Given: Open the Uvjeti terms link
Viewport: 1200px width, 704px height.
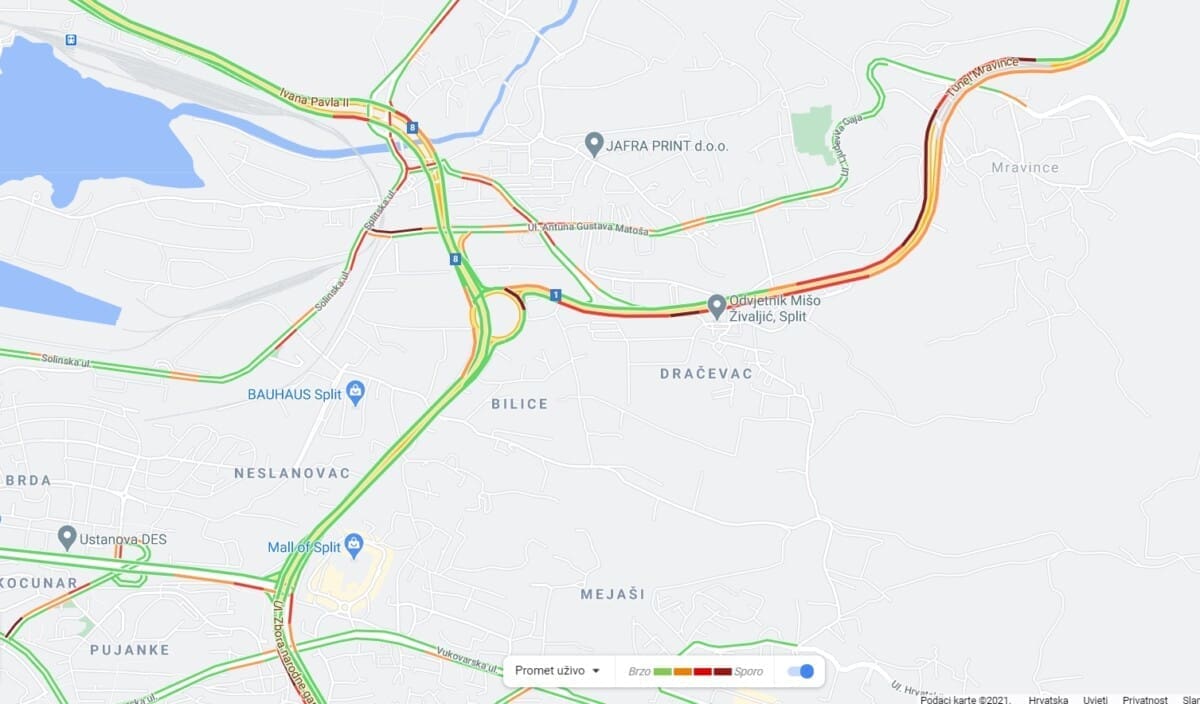Looking at the screenshot, I should tap(1094, 699).
